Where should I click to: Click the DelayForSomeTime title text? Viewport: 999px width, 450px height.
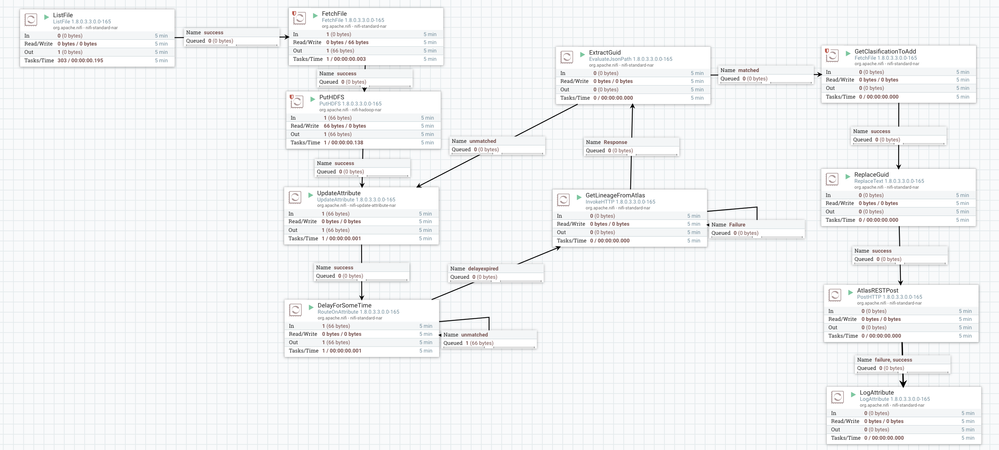click(x=344, y=305)
